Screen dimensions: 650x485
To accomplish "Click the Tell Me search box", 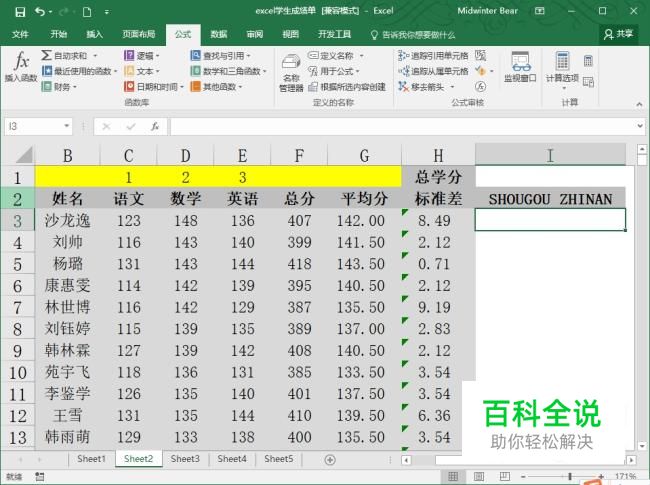I will tap(413, 35).
